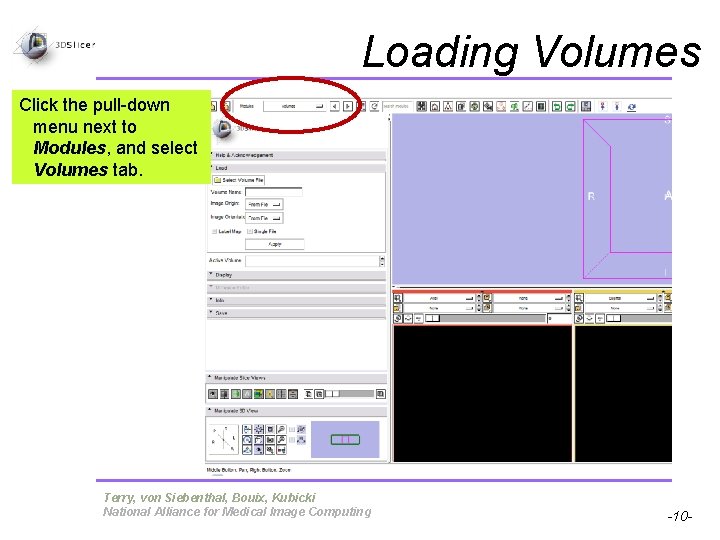Adjust the red viewer slice offset slider
Screen dimensions: 720x540
[485, 318]
